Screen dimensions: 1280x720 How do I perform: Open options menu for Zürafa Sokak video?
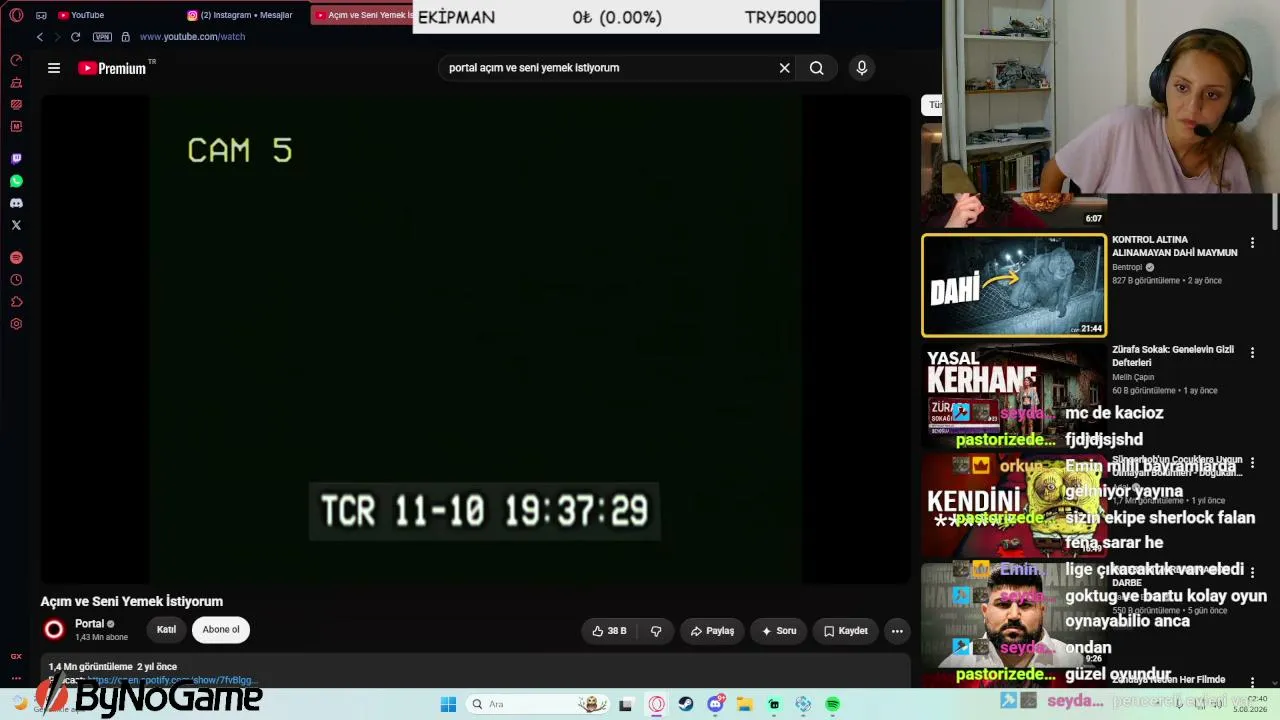[1252, 353]
